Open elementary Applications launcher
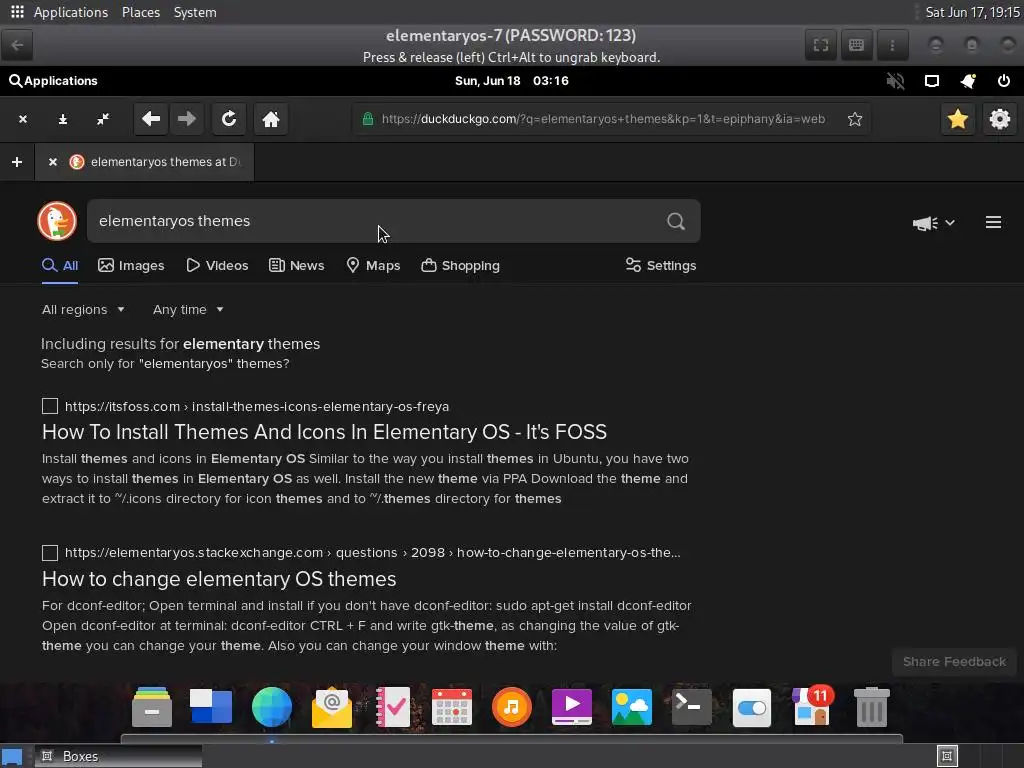 click(53, 81)
